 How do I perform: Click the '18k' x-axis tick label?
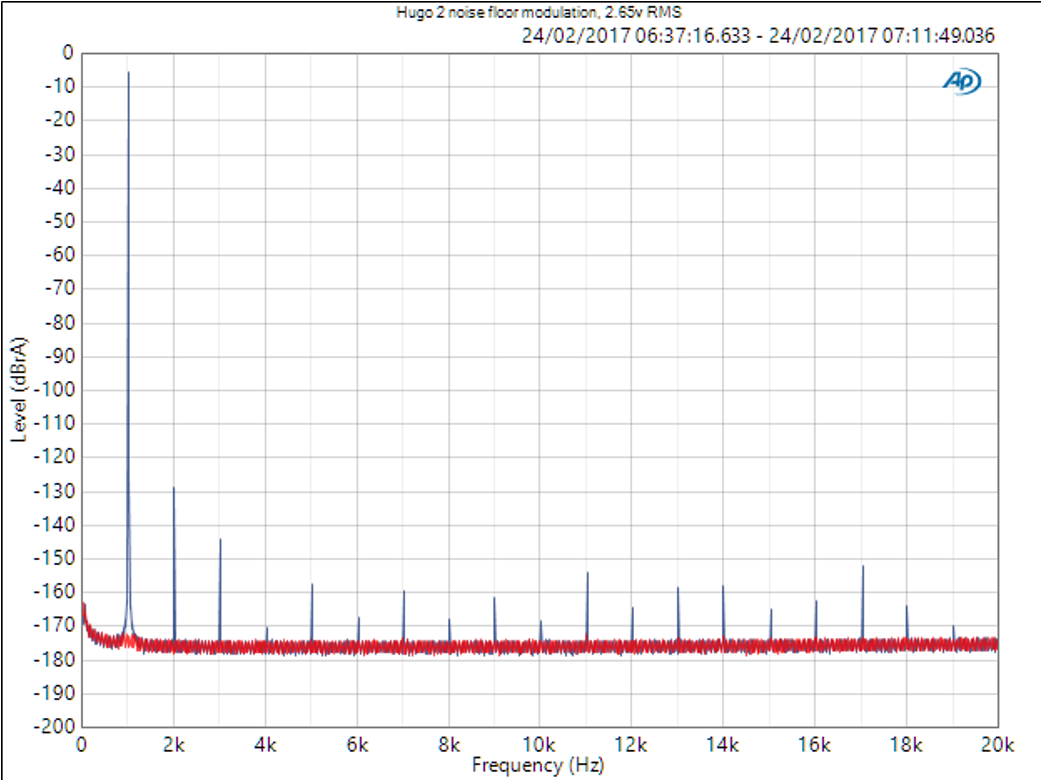[x=906, y=745]
